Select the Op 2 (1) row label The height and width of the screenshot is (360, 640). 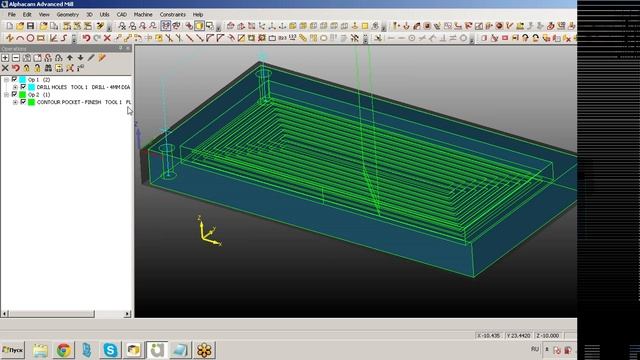39,95
